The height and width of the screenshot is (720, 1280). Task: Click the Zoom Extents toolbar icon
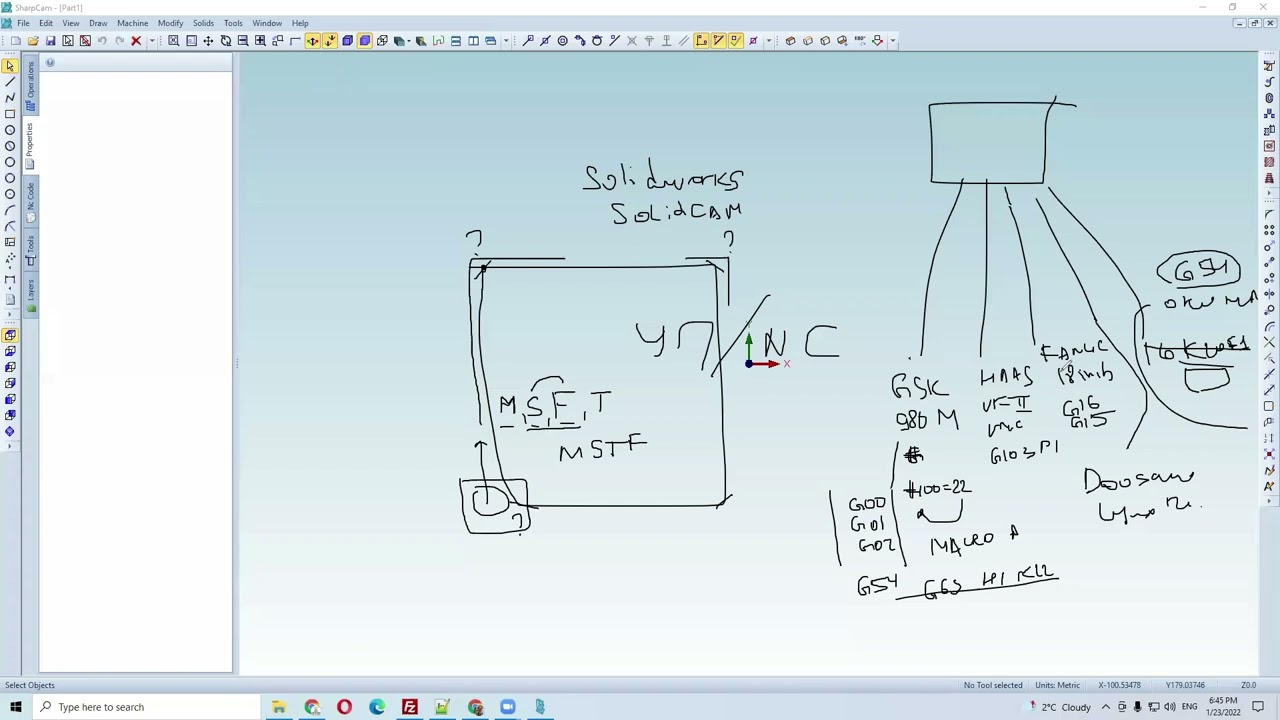coord(174,41)
